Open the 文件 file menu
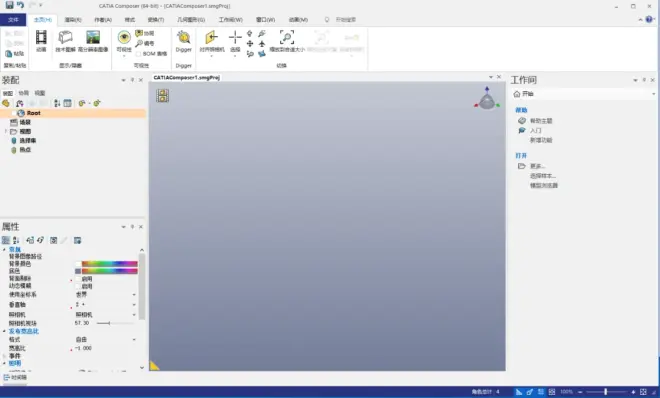 coord(13,20)
